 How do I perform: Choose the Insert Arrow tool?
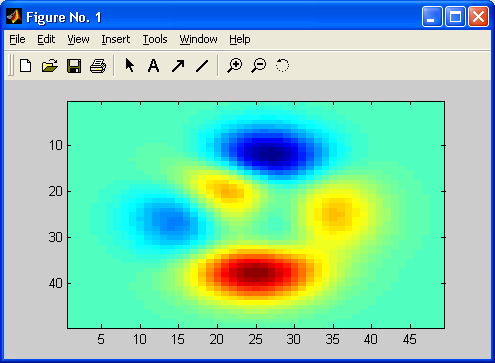point(178,65)
